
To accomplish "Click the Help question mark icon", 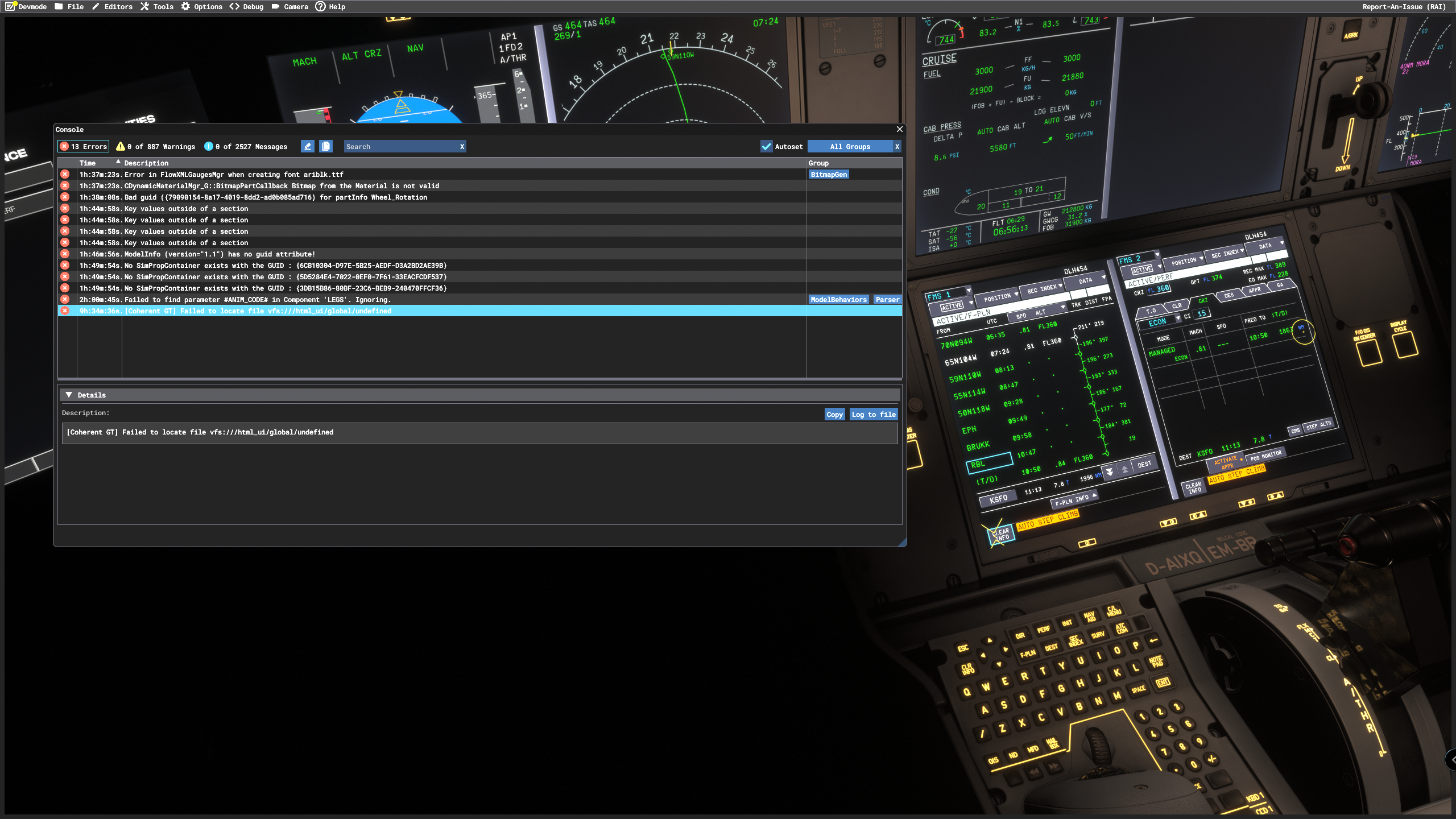I will pos(320,6).
